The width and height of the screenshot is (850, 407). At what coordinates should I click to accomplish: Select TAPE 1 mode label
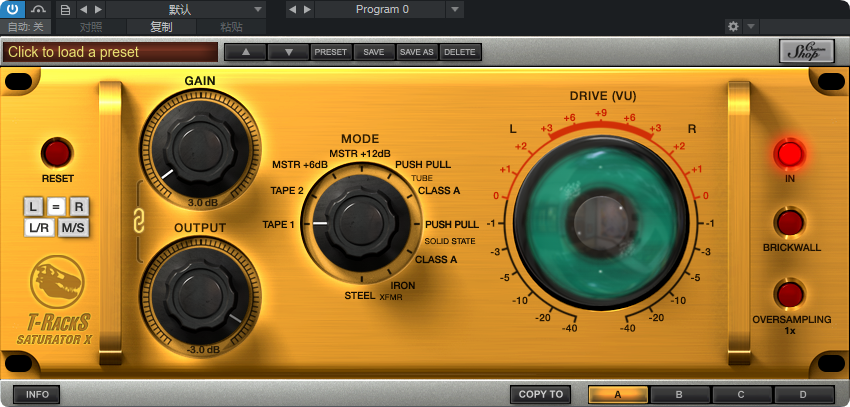[278, 224]
